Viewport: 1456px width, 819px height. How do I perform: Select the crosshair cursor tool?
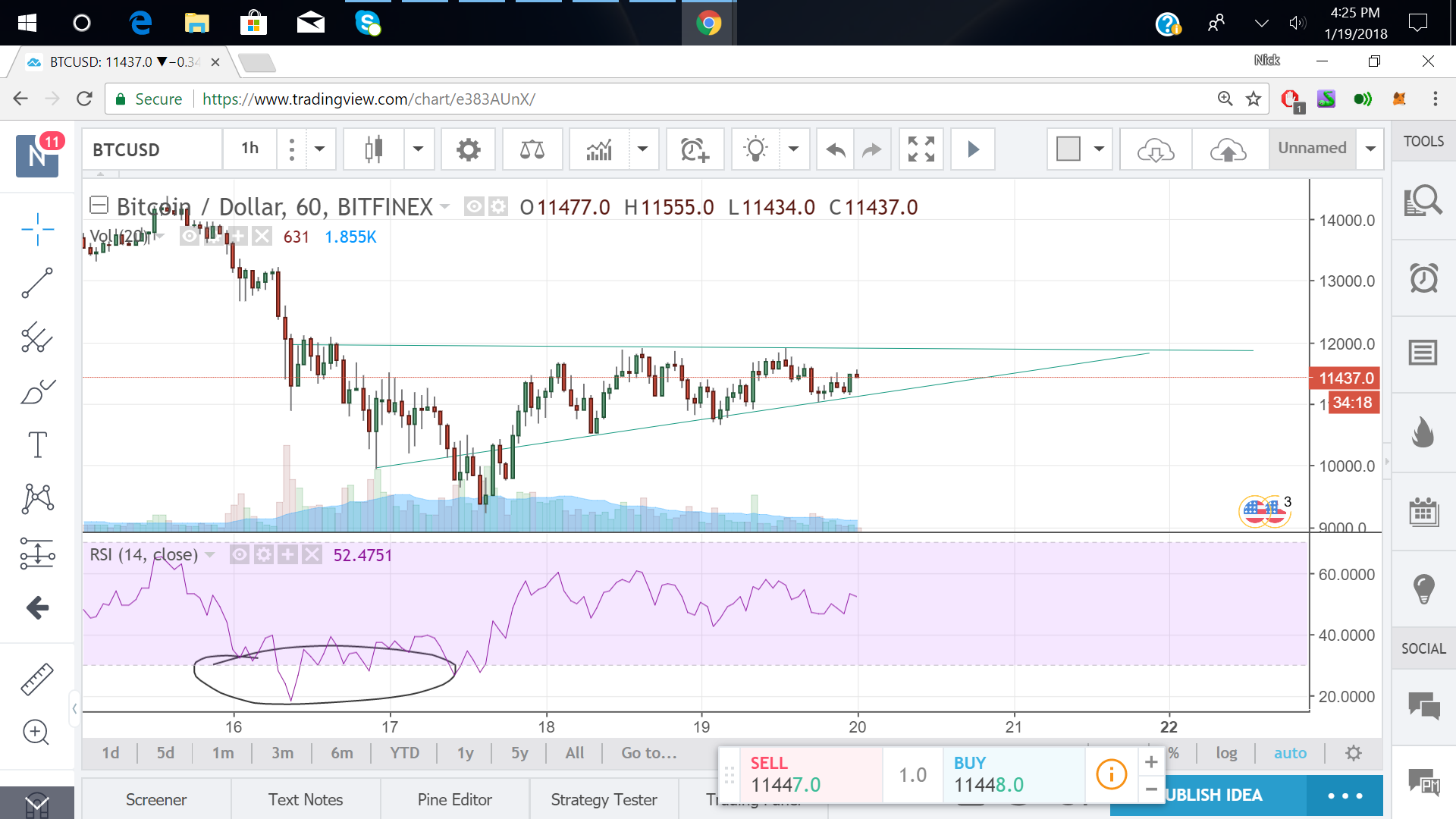pyautogui.click(x=37, y=229)
